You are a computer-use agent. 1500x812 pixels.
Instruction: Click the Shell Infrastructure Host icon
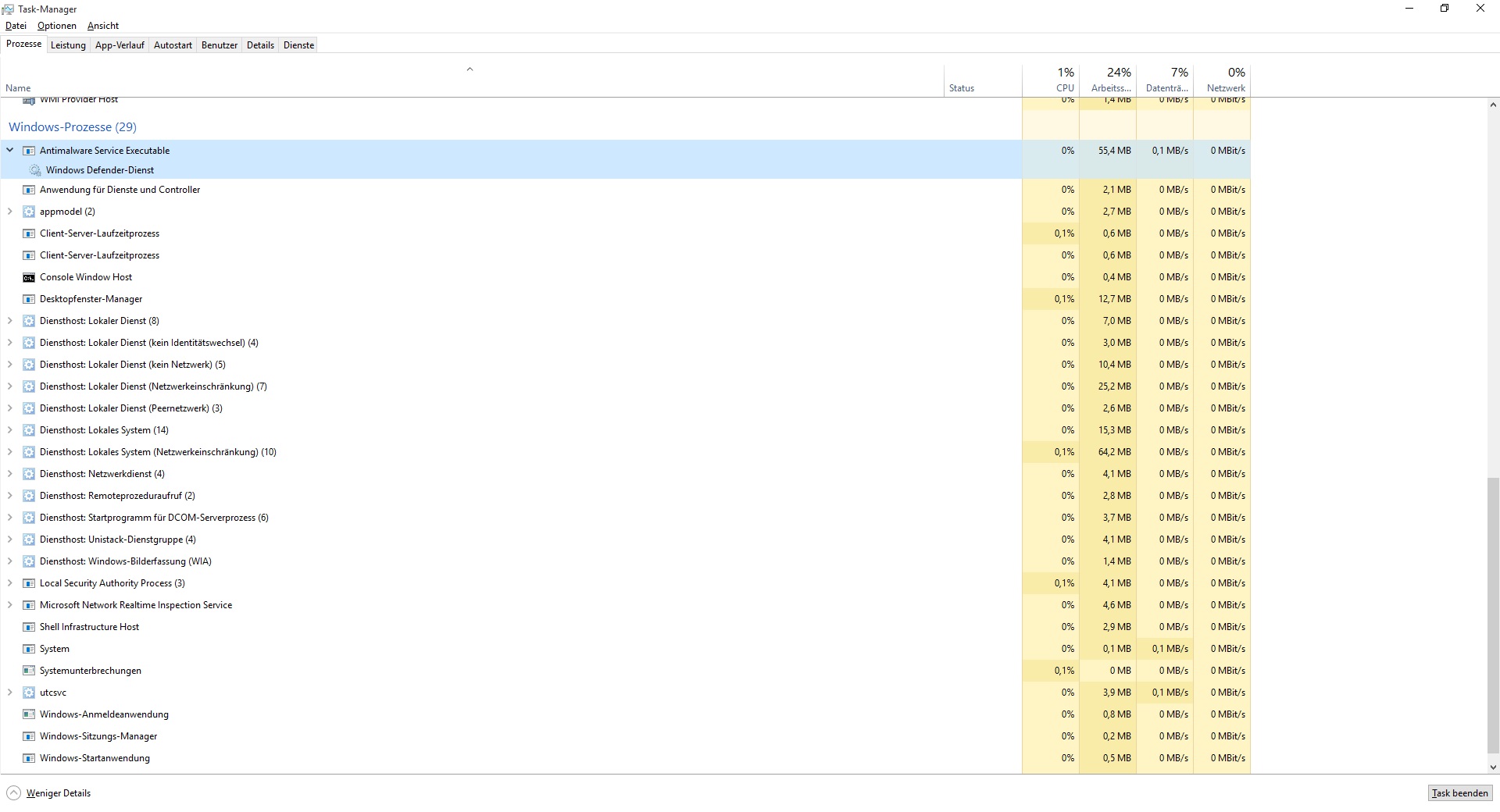click(29, 627)
